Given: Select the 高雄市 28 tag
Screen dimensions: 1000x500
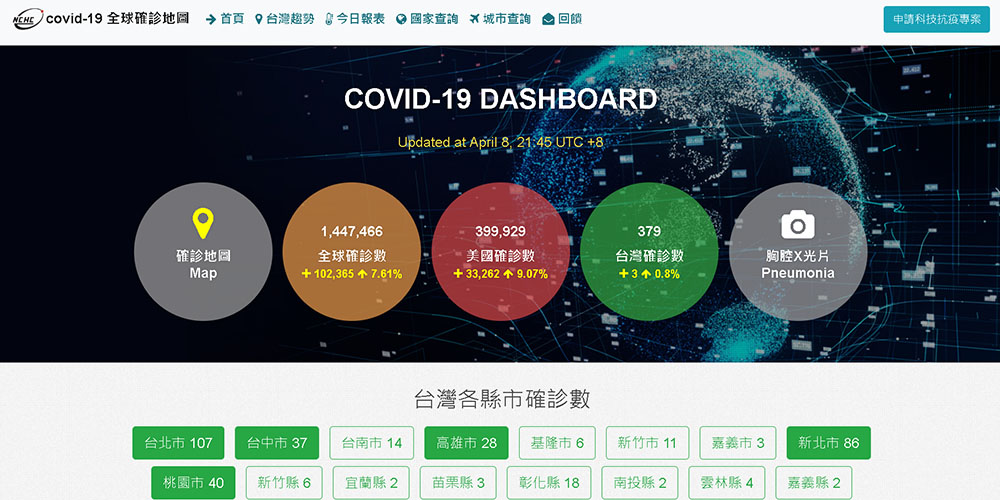Looking at the screenshot, I should click(466, 443).
